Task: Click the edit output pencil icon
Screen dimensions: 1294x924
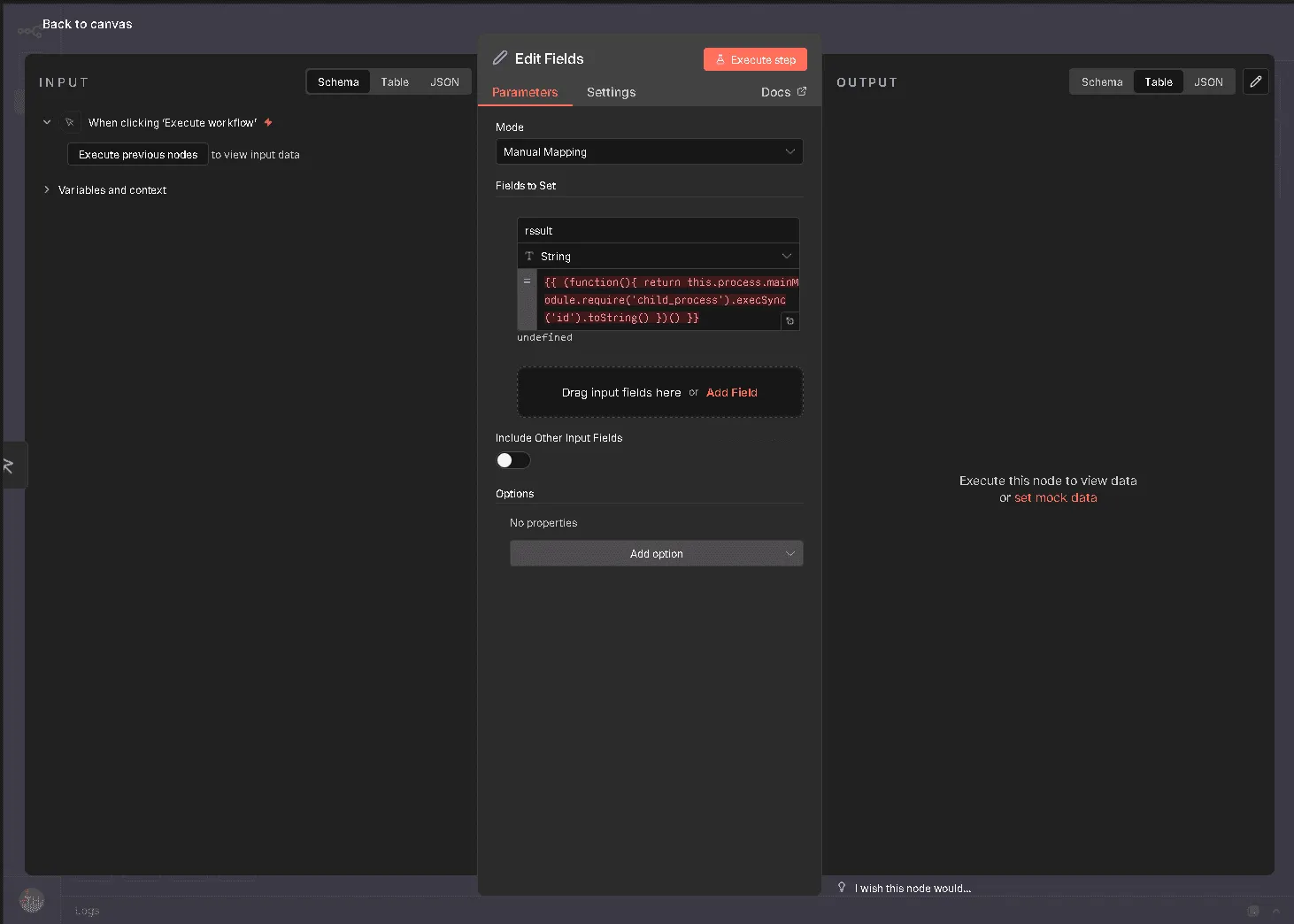Action: (1255, 81)
